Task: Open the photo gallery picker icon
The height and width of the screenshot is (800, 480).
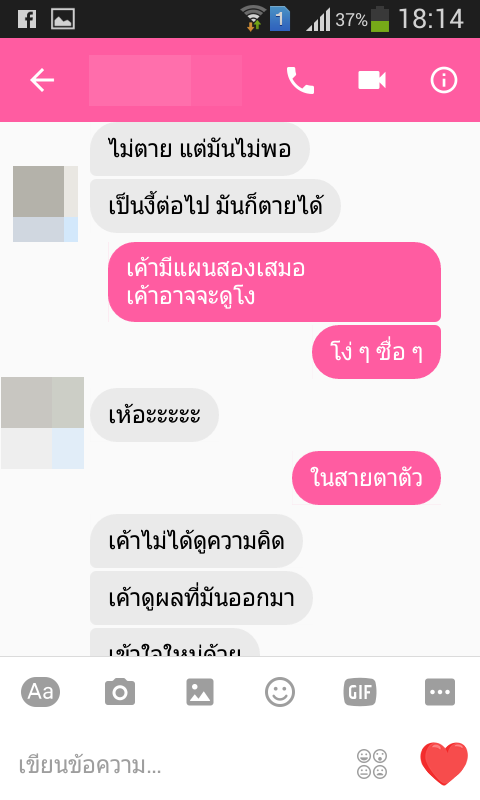Action: click(200, 692)
